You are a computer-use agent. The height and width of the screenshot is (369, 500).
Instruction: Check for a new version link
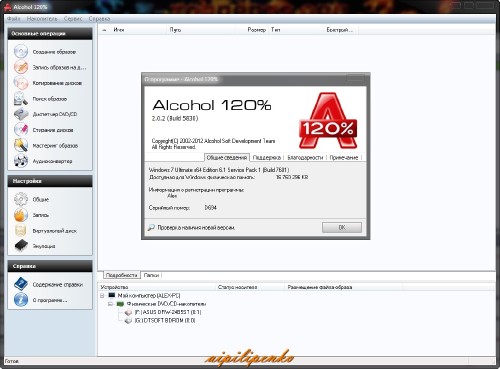pos(196,228)
